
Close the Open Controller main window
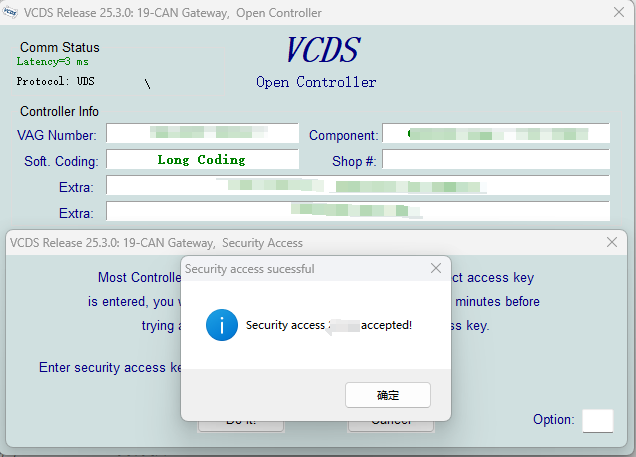619,13
